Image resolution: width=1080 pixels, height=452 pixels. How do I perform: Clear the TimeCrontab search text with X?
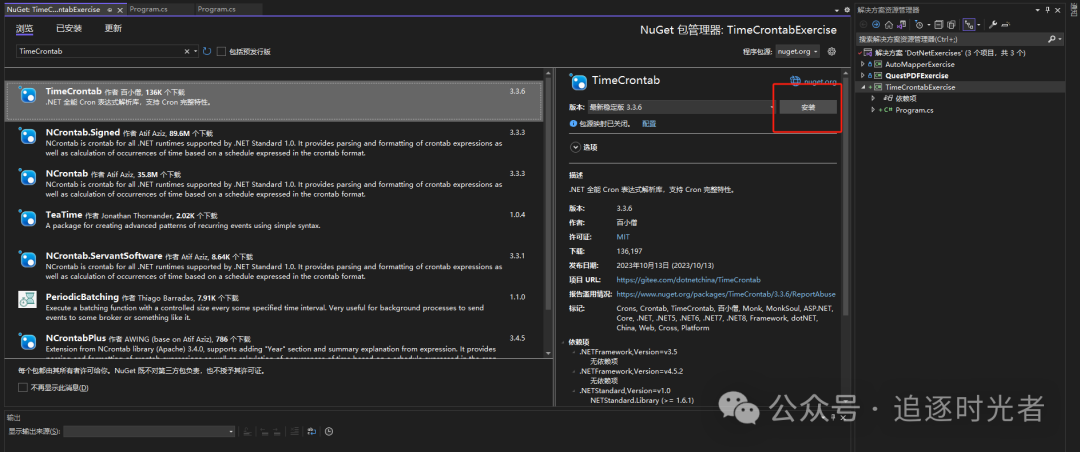click(x=187, y=51)
